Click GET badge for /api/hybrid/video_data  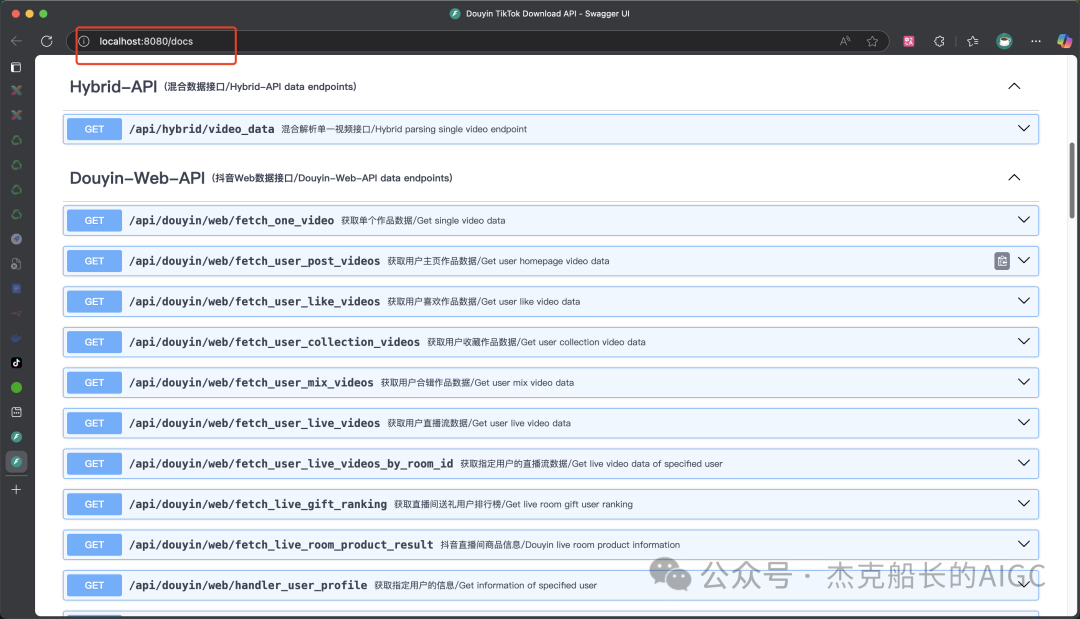[x=94, y=129]
